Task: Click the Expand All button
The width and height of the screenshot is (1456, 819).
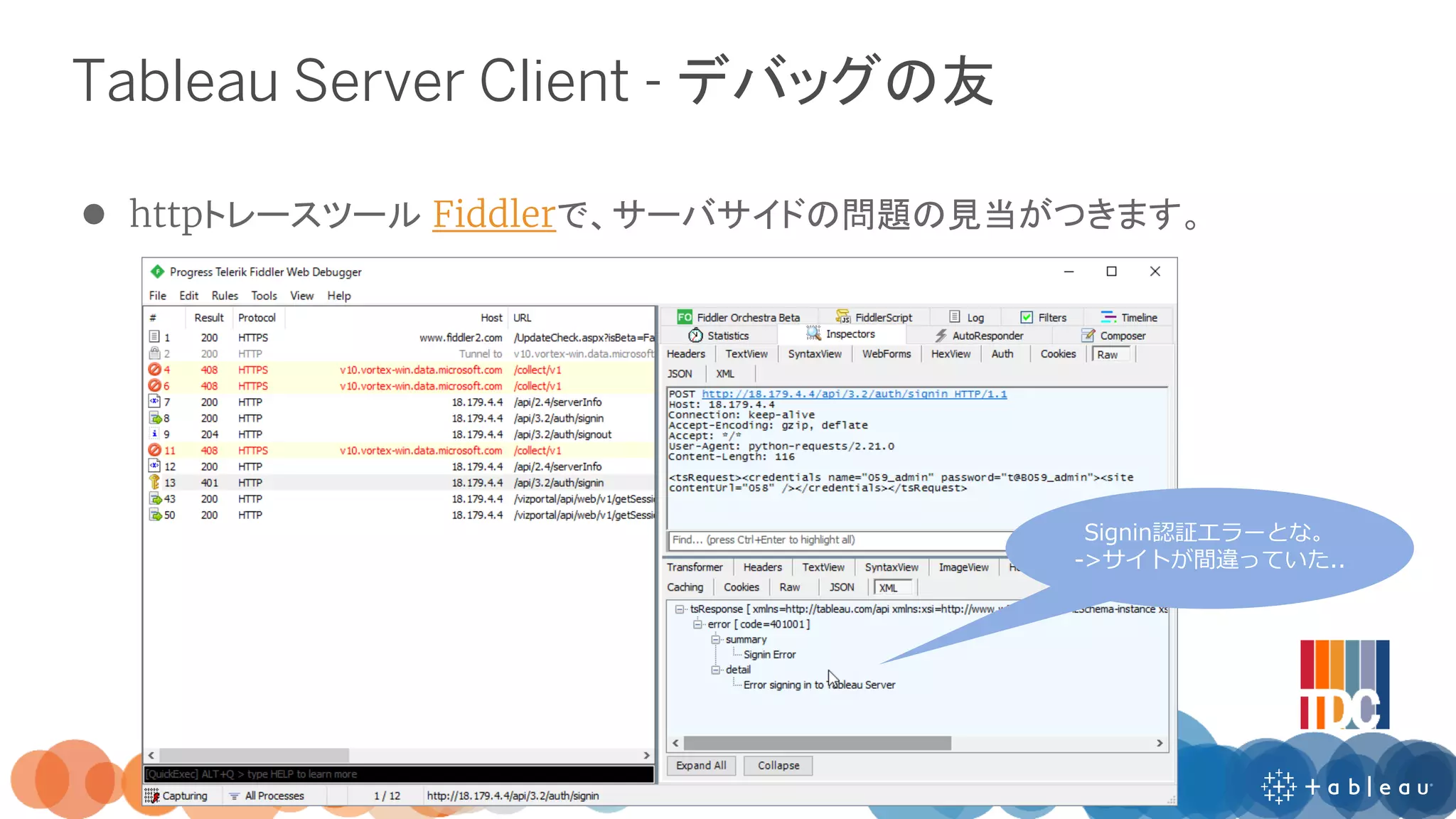Action: (x=701, y=766)
